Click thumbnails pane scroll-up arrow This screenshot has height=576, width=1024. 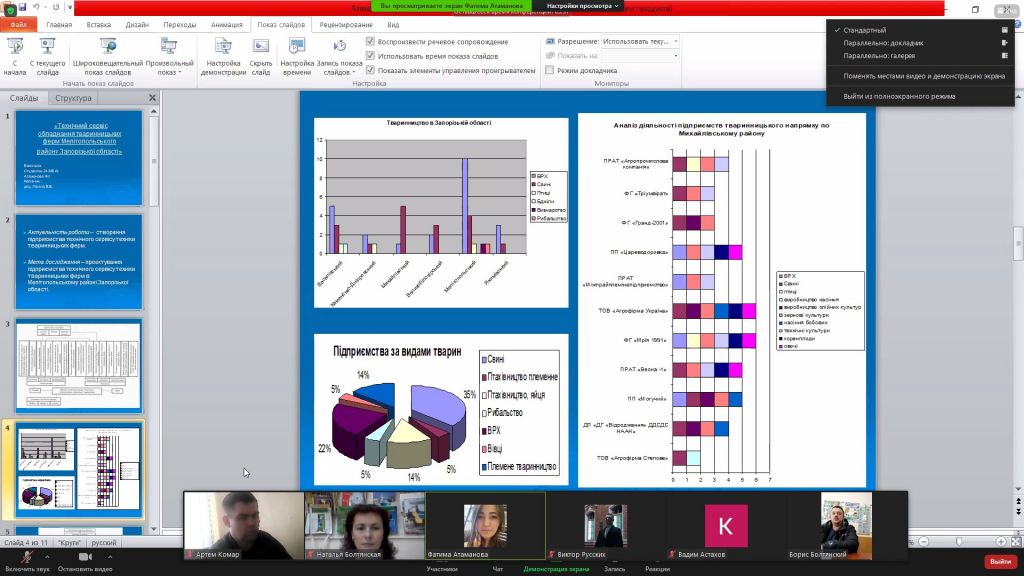point(154,112)
